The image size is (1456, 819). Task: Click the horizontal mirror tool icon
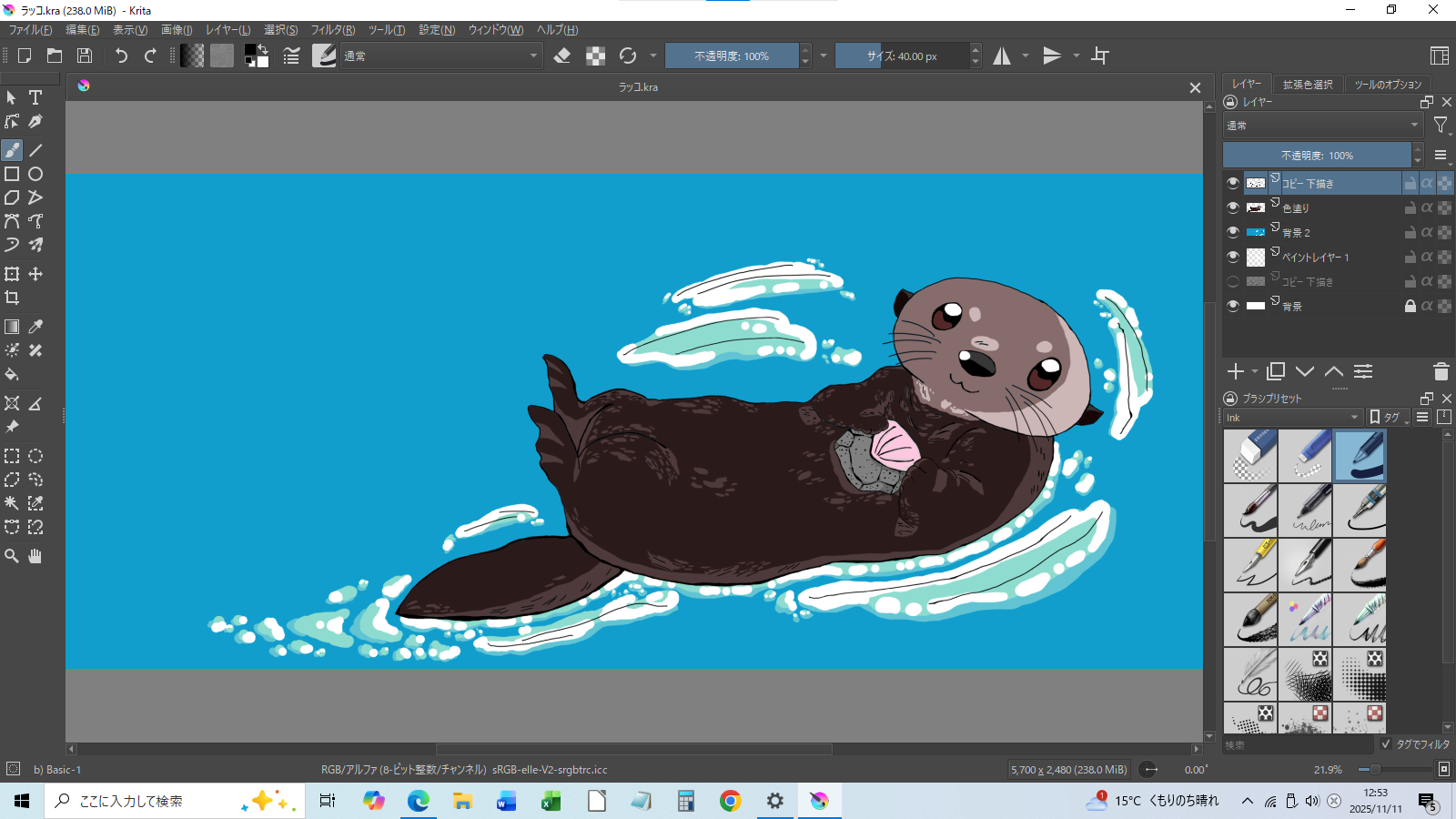[1002, 56]
